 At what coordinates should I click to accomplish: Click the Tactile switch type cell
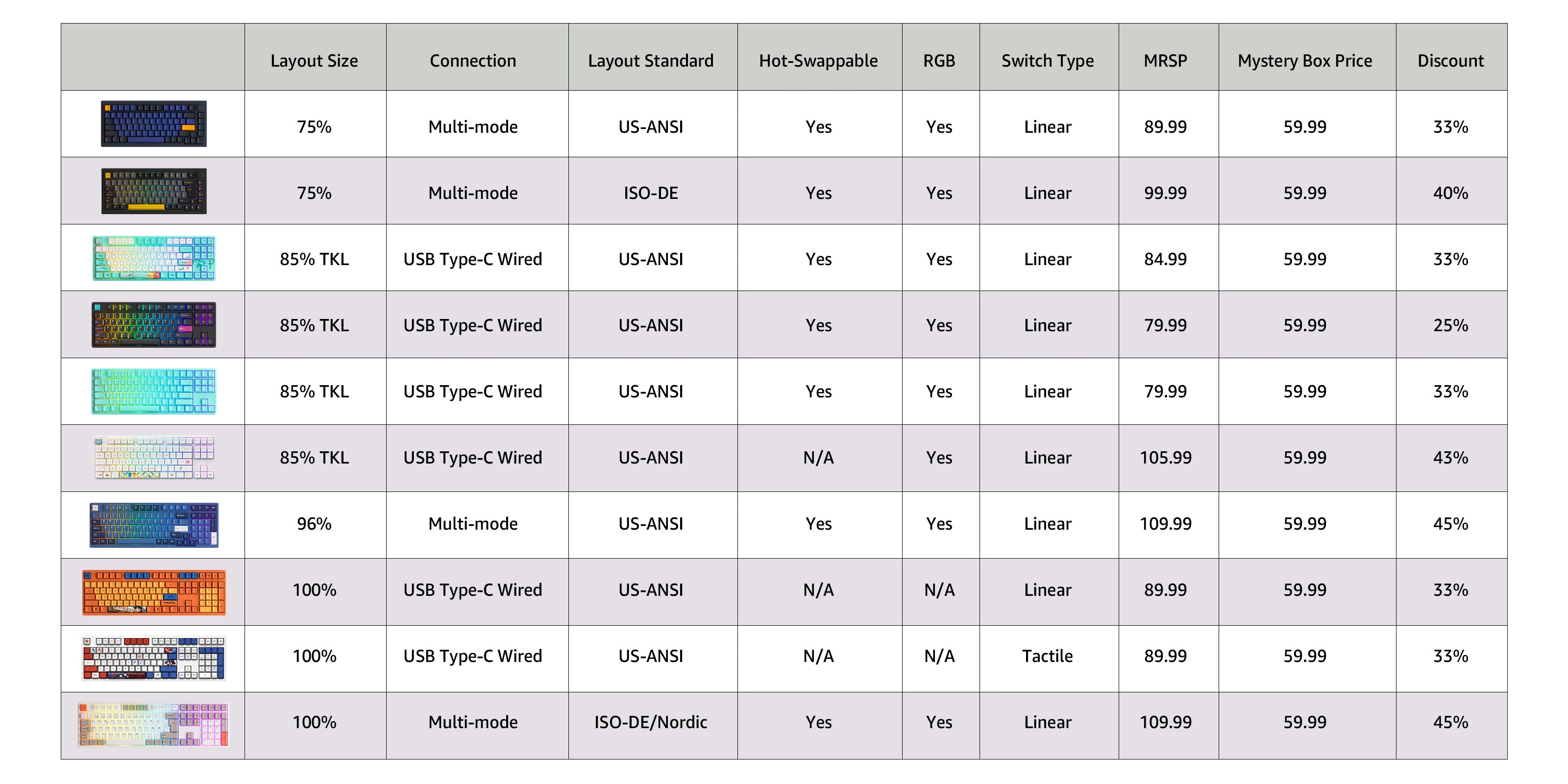point(1047,656)
